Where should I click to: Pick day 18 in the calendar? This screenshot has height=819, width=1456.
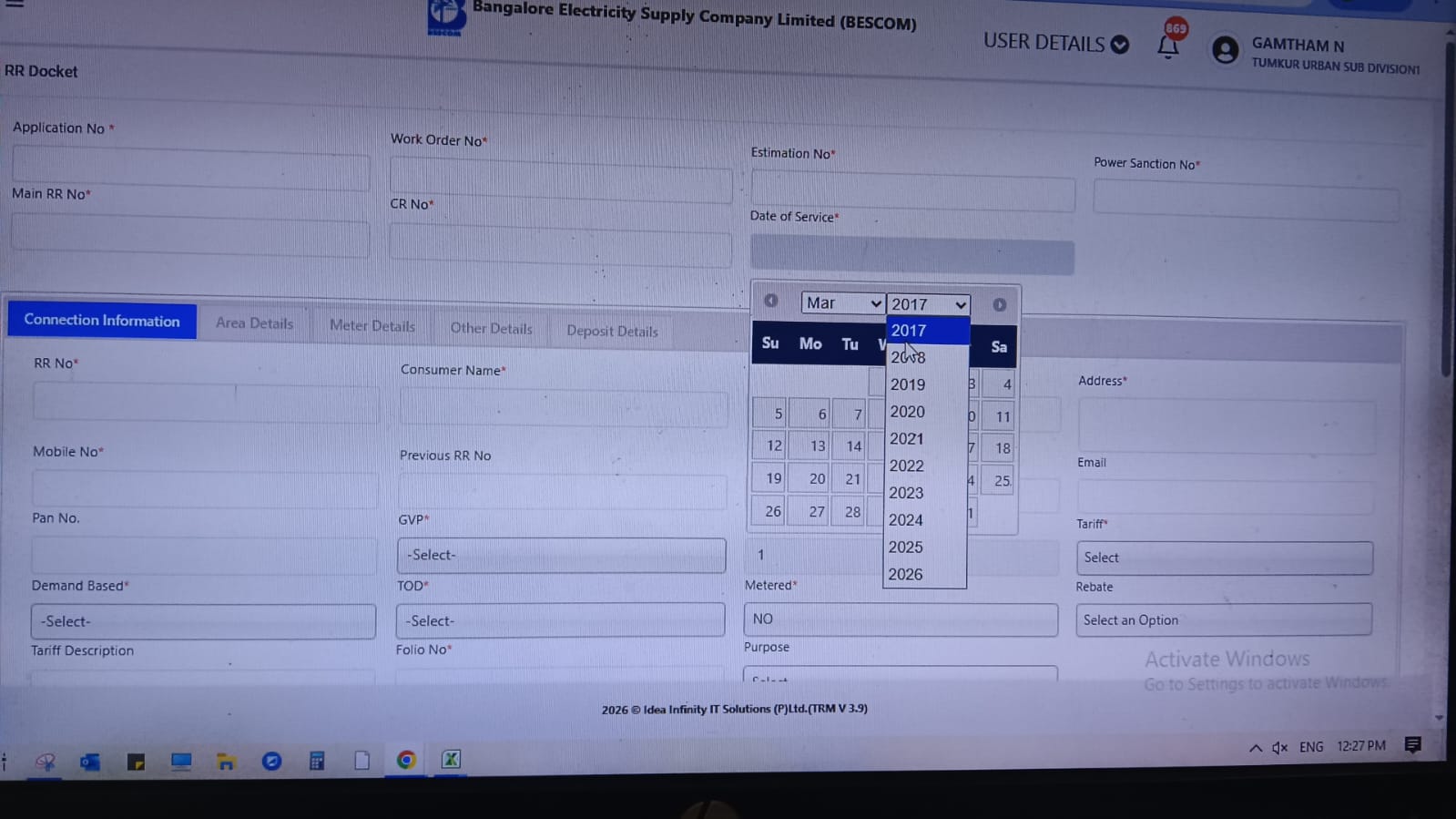pyautogui.click(x=1000, y=448)
